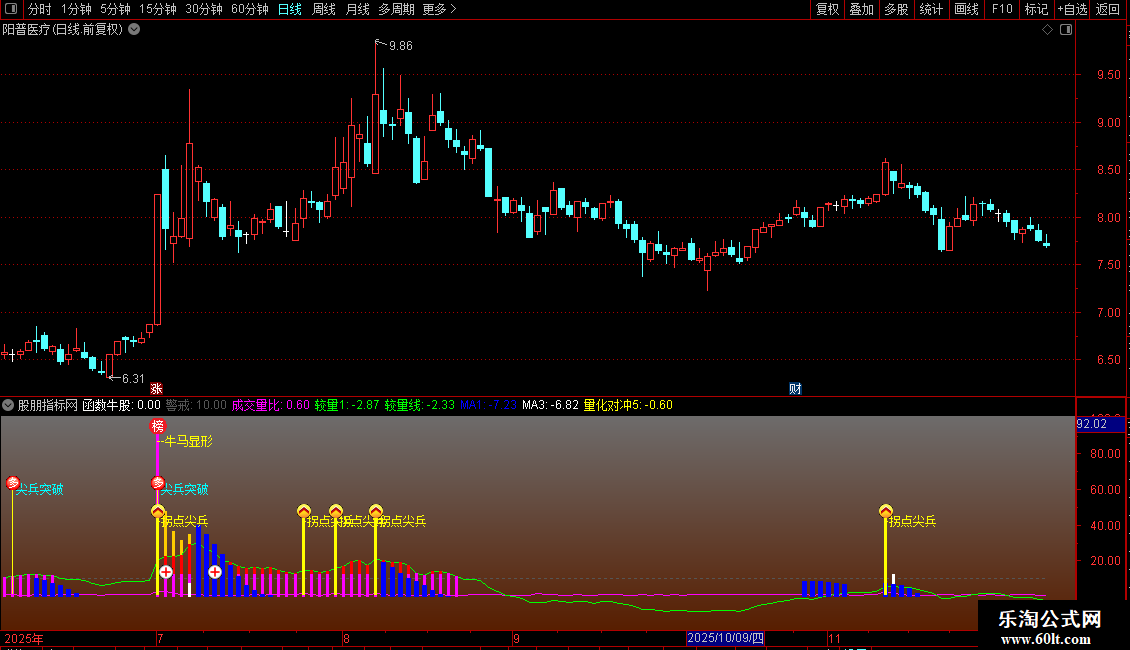The width and height of the screenshot is (1130, 650).
Task: Activate 画线 drawing tools
Action: 966,9
